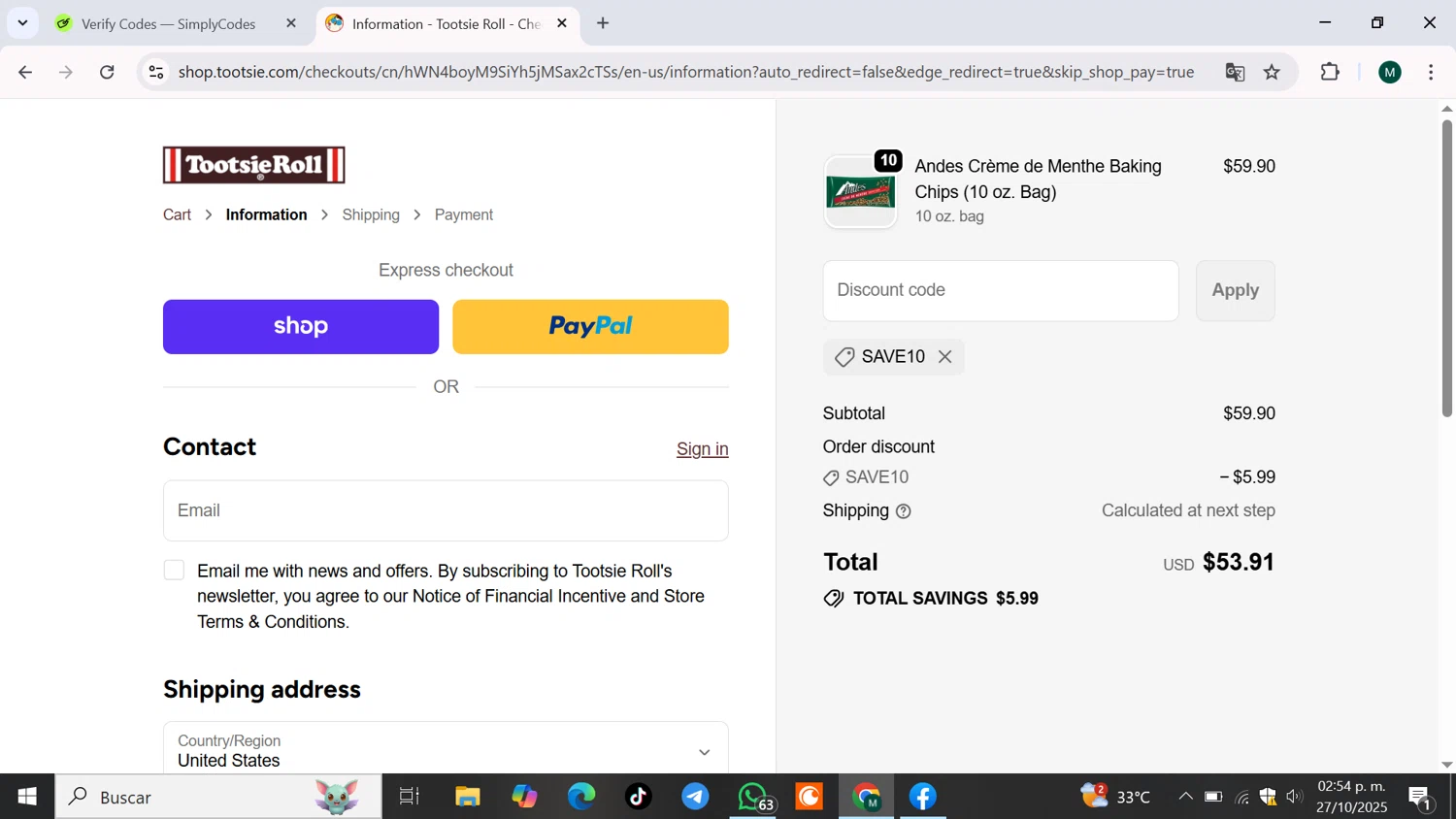
Task: Pay with the PayPal button
Action: click(x=590, y=327)
